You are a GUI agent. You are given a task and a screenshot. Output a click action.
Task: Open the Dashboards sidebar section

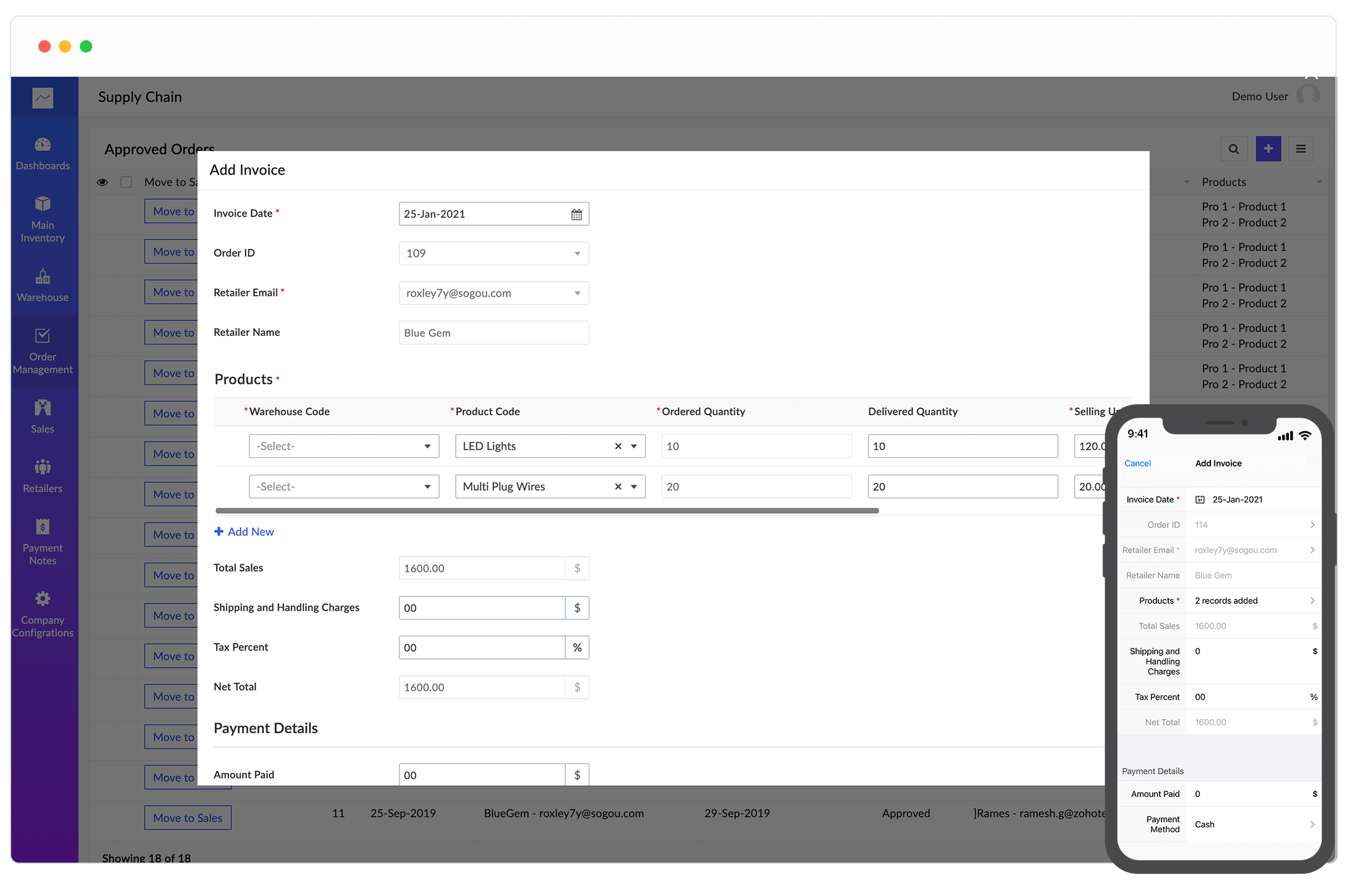[43, 154]
